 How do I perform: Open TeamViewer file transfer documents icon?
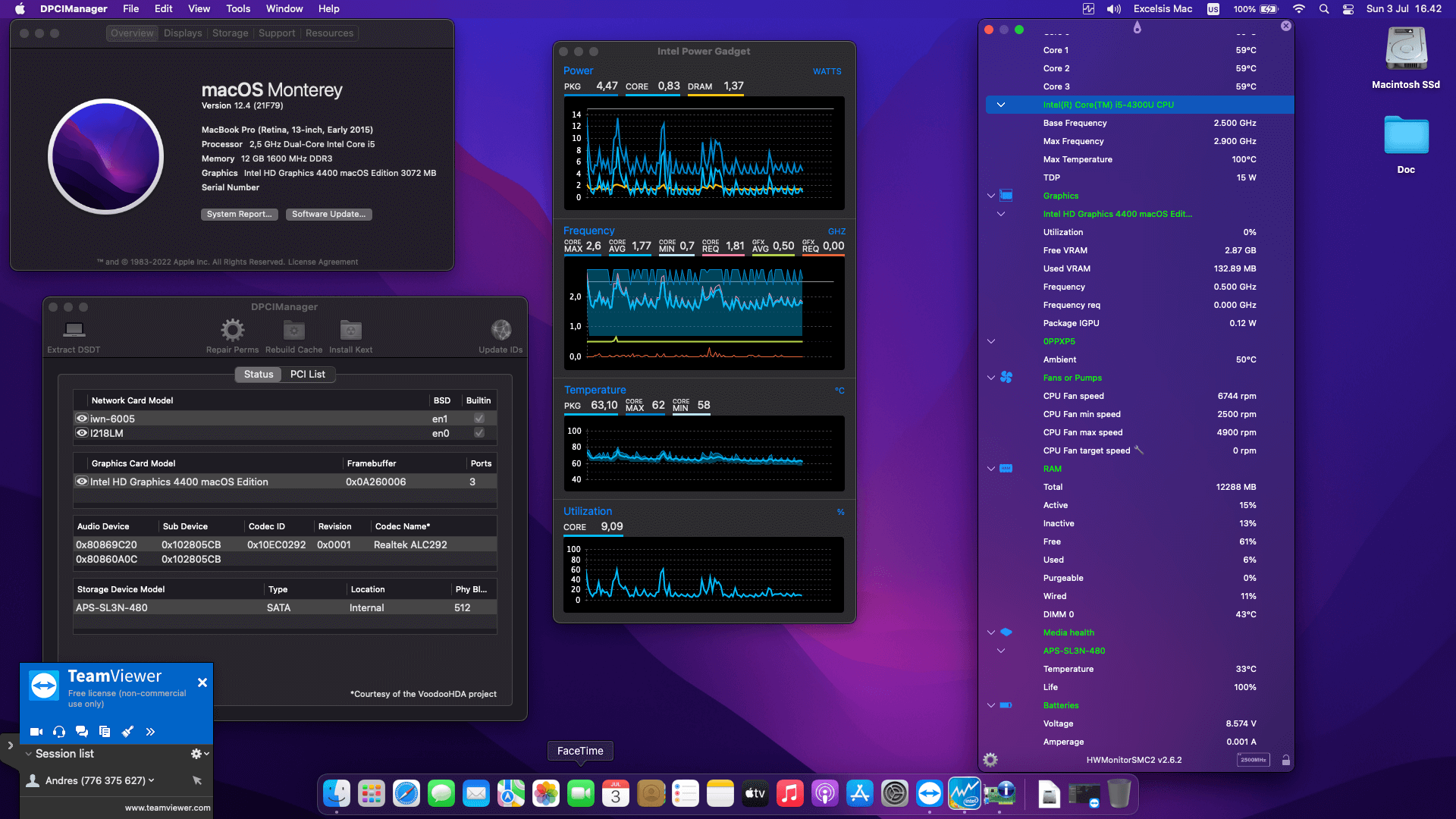(105, 732)
